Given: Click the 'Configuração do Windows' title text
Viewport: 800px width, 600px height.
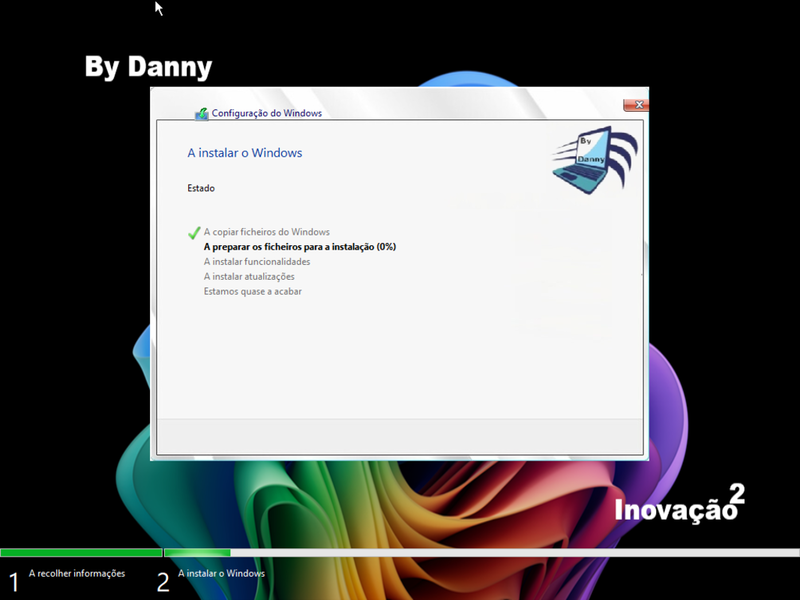Looking at the screenshot, I should 267,113.
